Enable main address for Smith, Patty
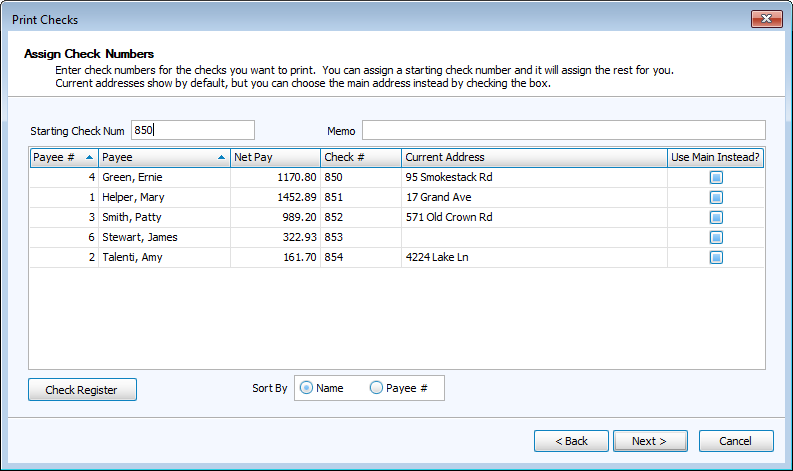 [716, 218]
